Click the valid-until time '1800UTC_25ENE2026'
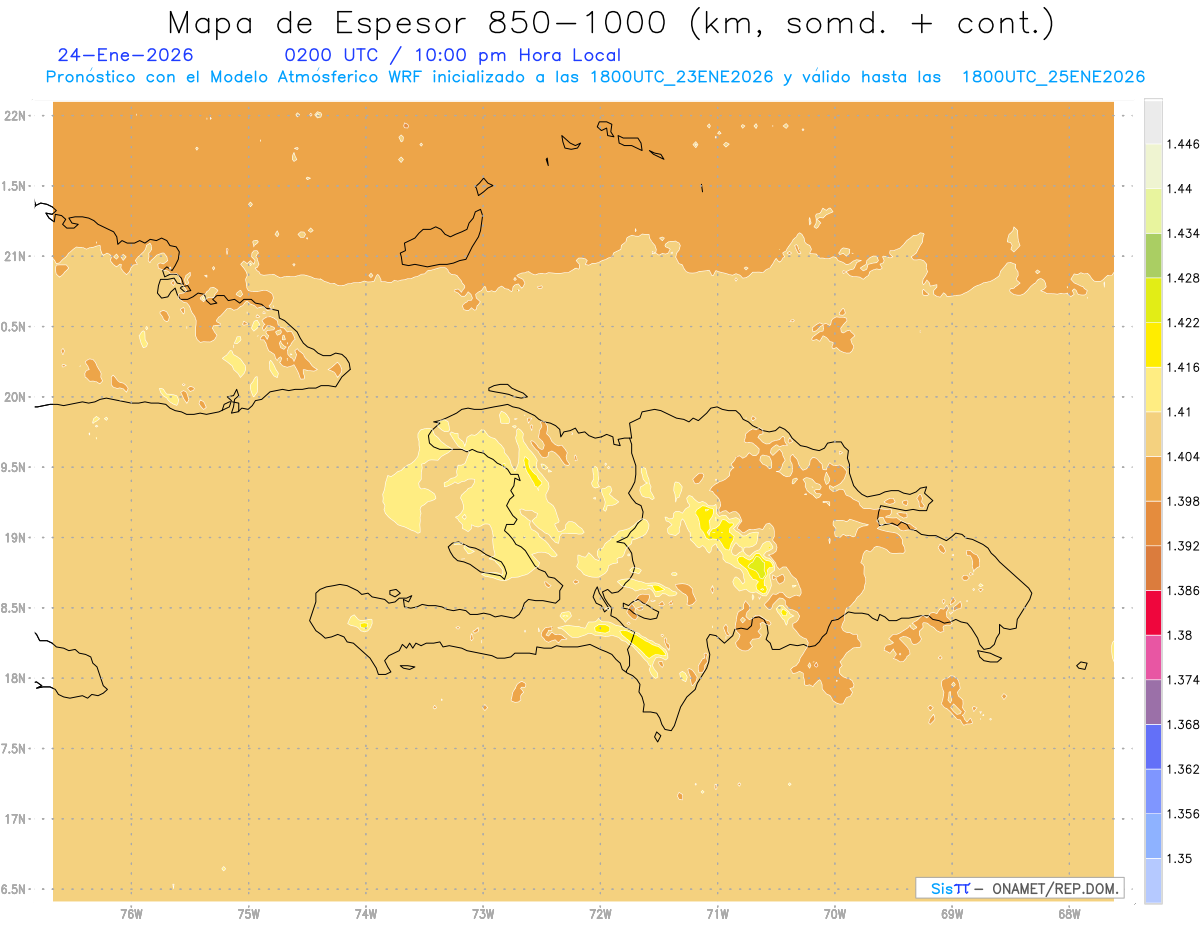This screenshot has width=1200, height=927. 1053,77
